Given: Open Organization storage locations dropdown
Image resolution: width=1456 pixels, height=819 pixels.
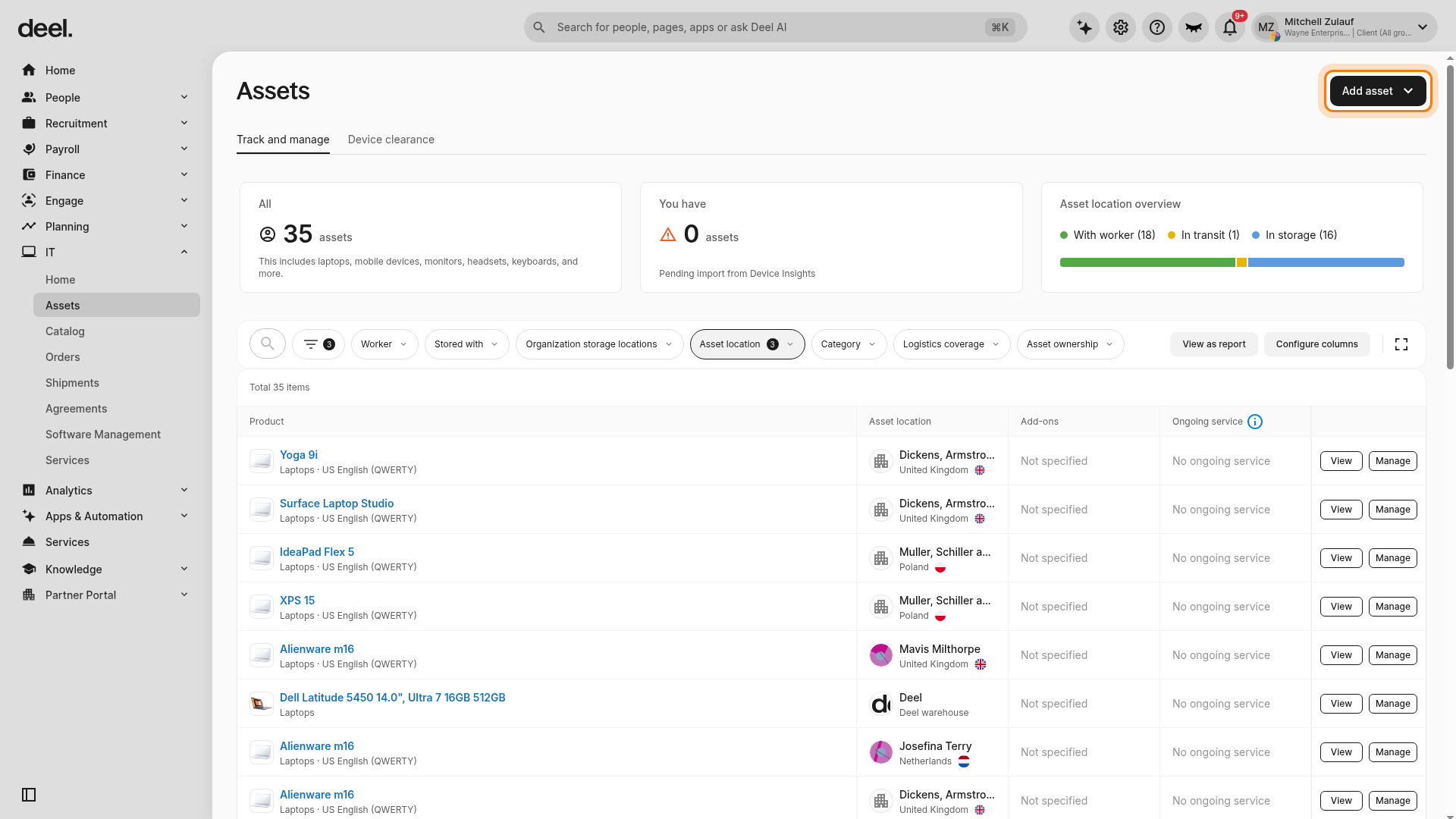Looking at the screenshot, I should coord(599,344).
